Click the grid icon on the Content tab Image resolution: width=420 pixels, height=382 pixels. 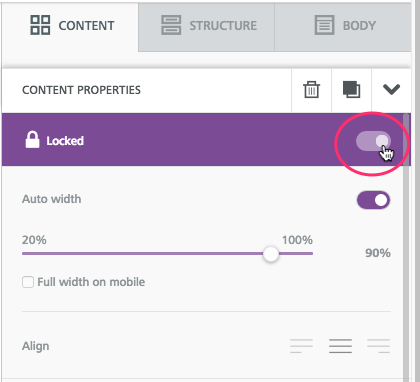40,25
